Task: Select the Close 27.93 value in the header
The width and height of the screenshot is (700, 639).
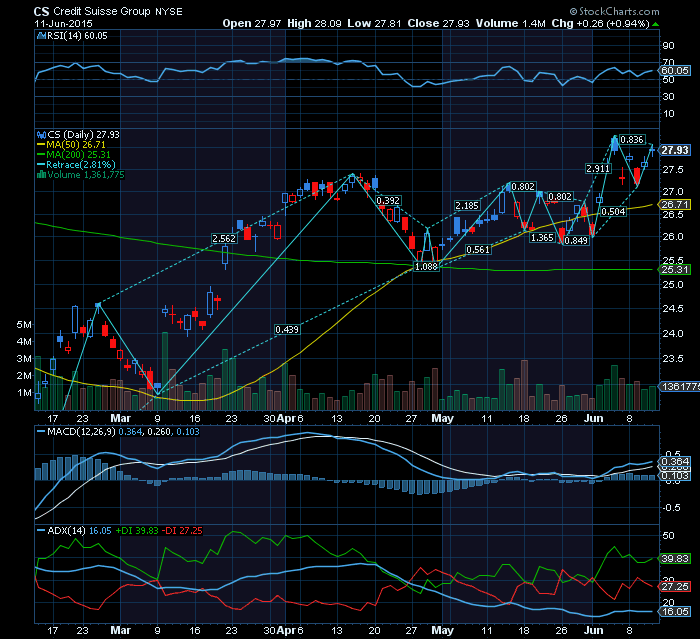Action: [438, 23]
